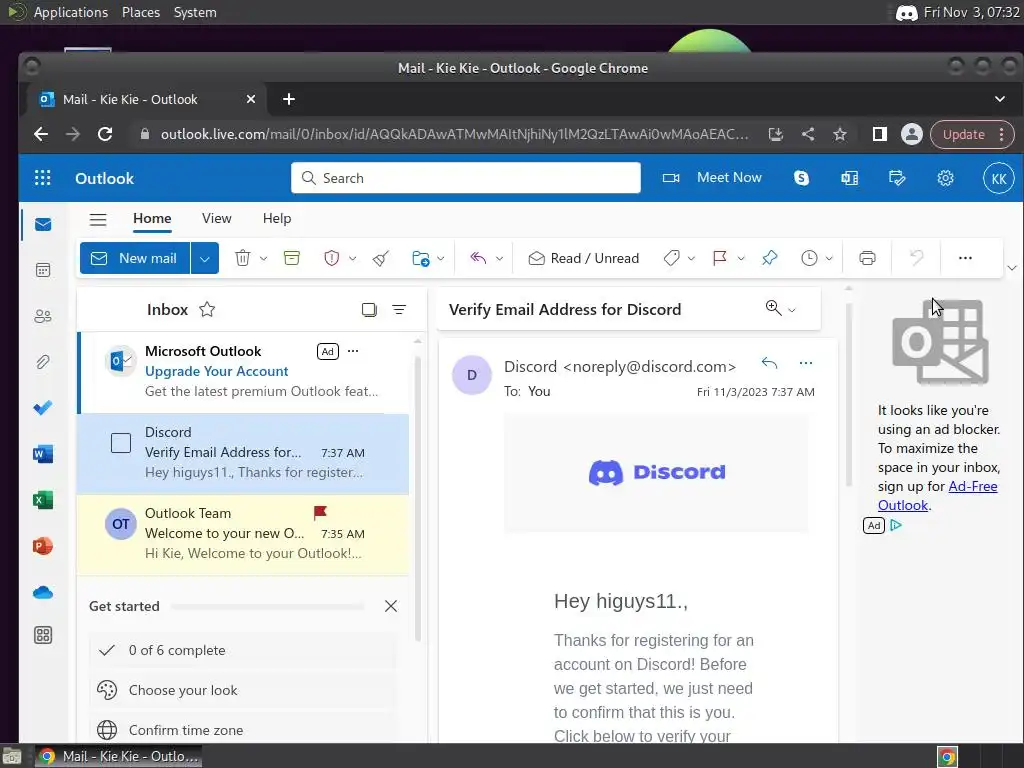Open OneDrive cloud icon

pos(43,592)
